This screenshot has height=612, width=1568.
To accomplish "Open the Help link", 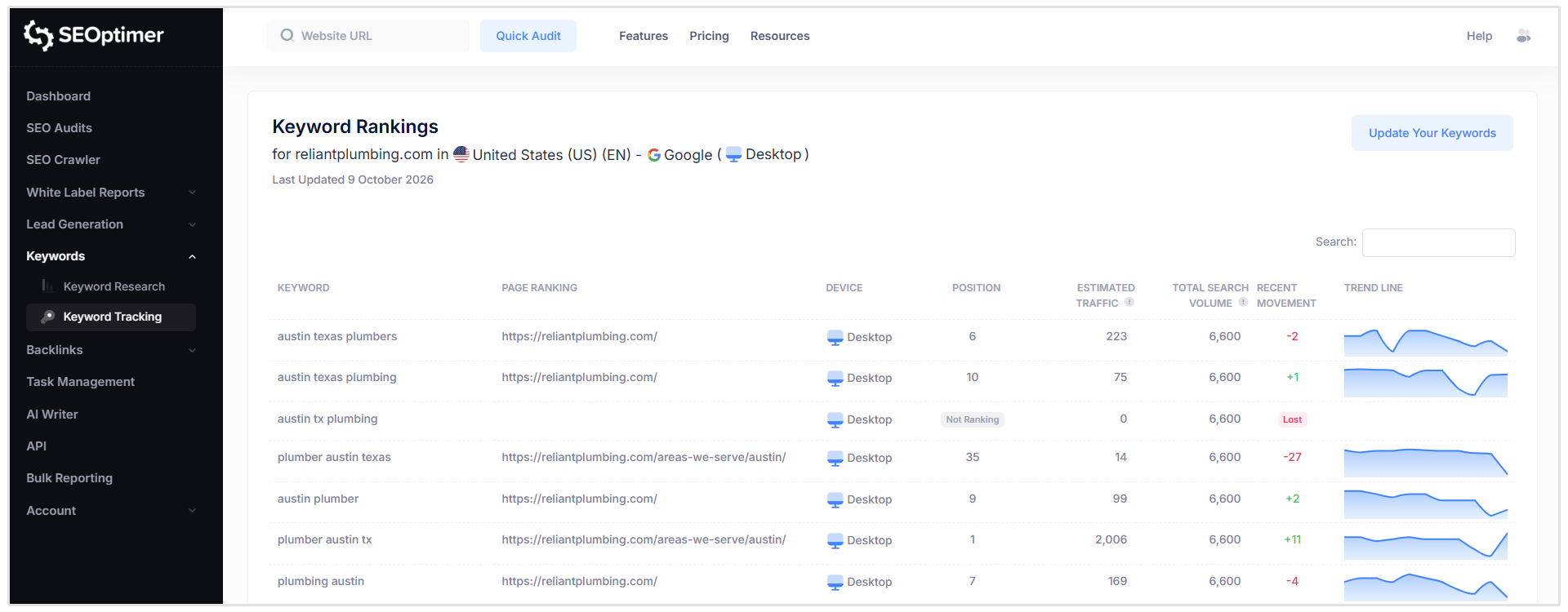I will (x=1479, y=36).
